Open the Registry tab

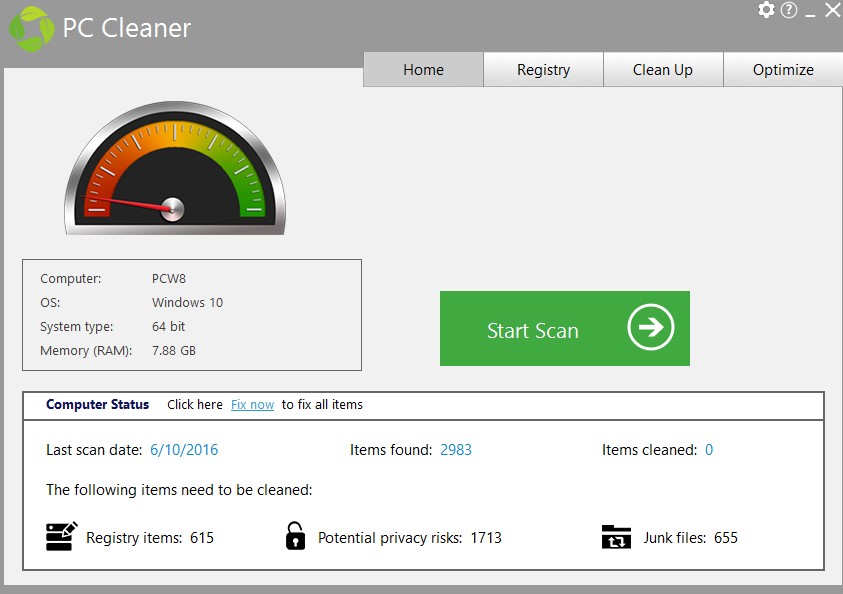(x=543, y=69)
